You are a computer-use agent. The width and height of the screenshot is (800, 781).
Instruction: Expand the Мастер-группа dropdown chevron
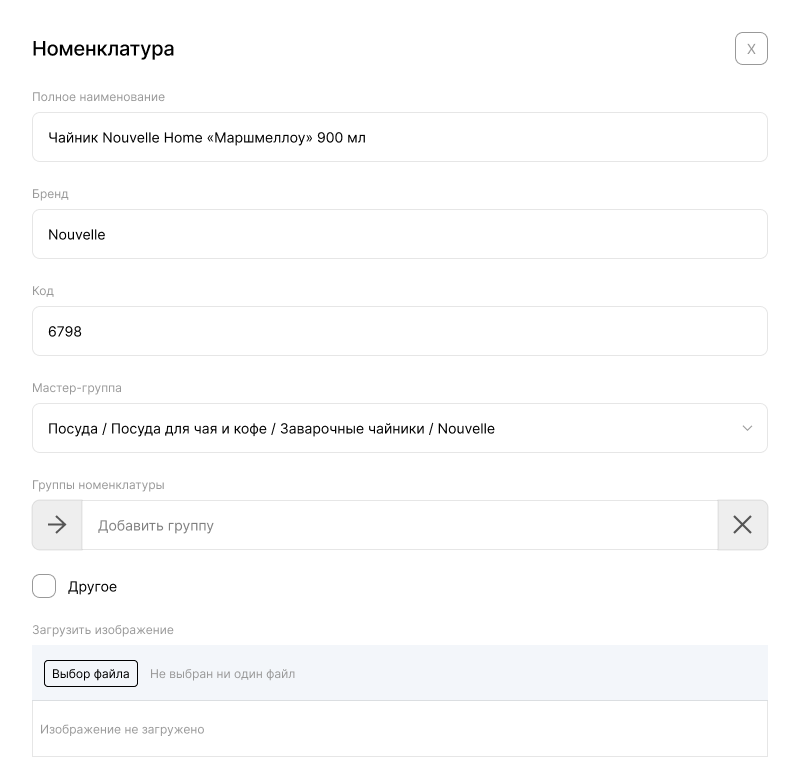point(747,429)
